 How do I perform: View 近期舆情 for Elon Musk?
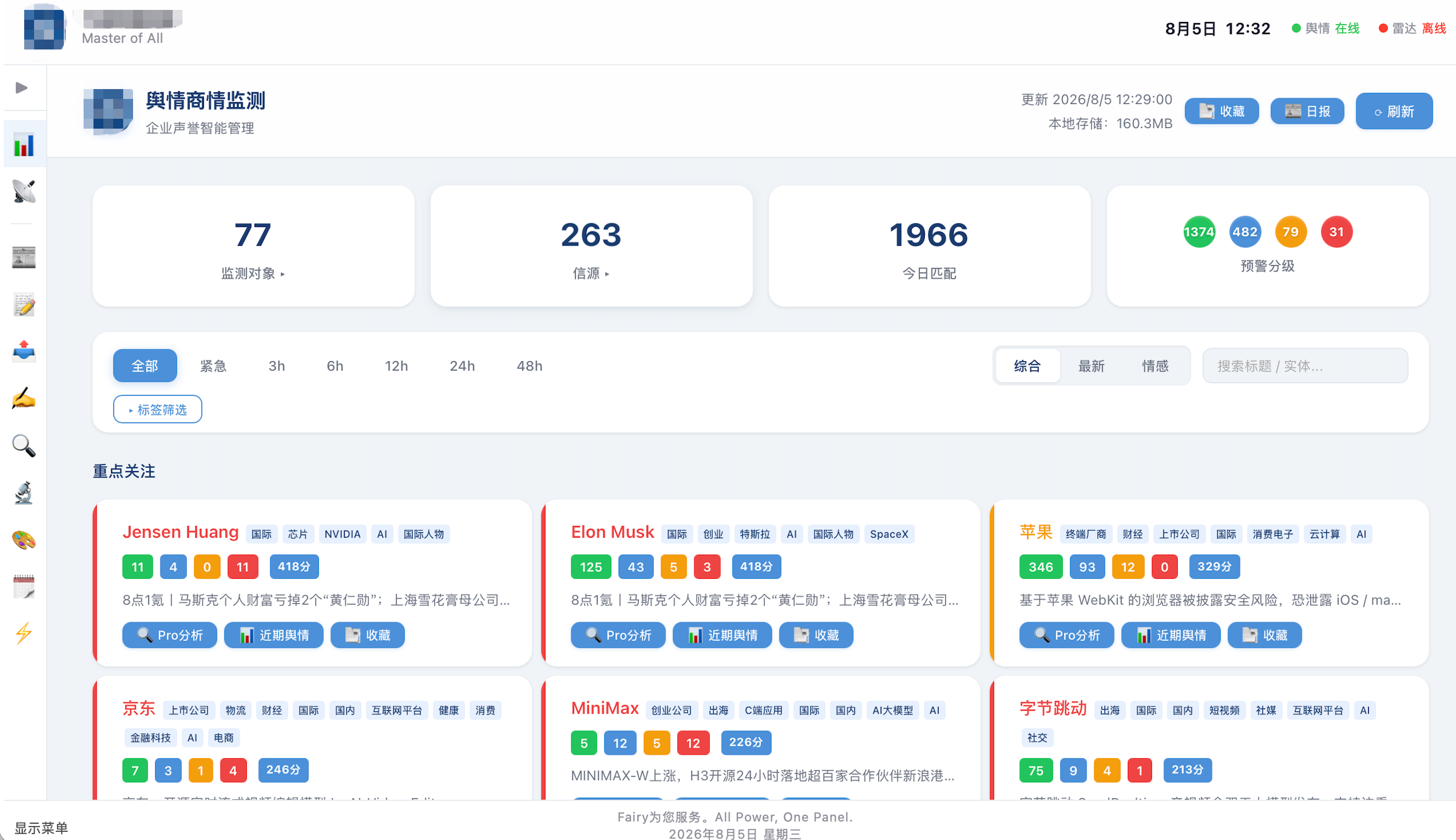pyautogui.click(x=723, y=635)
